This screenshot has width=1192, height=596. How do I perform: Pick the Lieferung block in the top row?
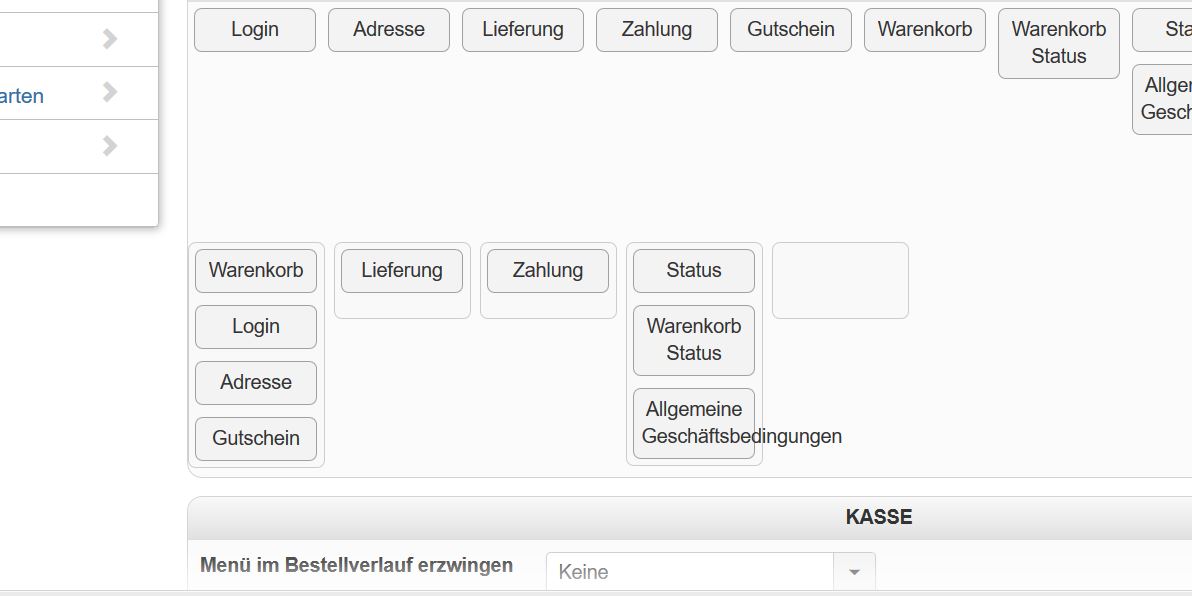pos(523,30)
